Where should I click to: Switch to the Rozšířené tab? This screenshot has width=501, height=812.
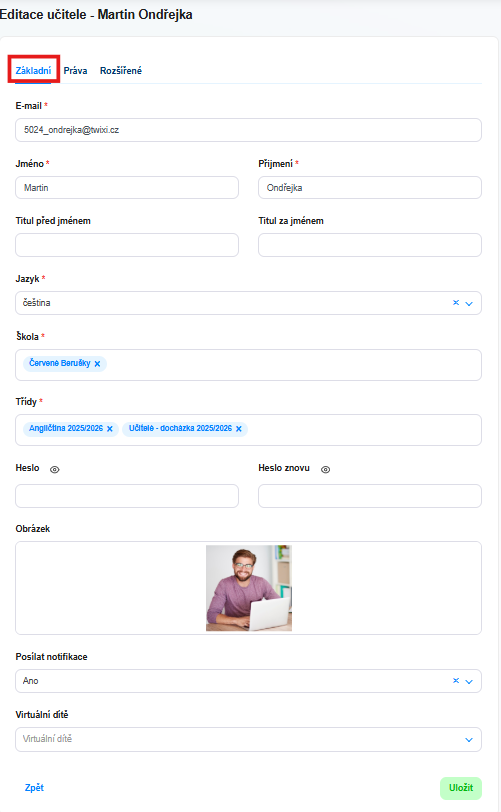click(121, 70)
